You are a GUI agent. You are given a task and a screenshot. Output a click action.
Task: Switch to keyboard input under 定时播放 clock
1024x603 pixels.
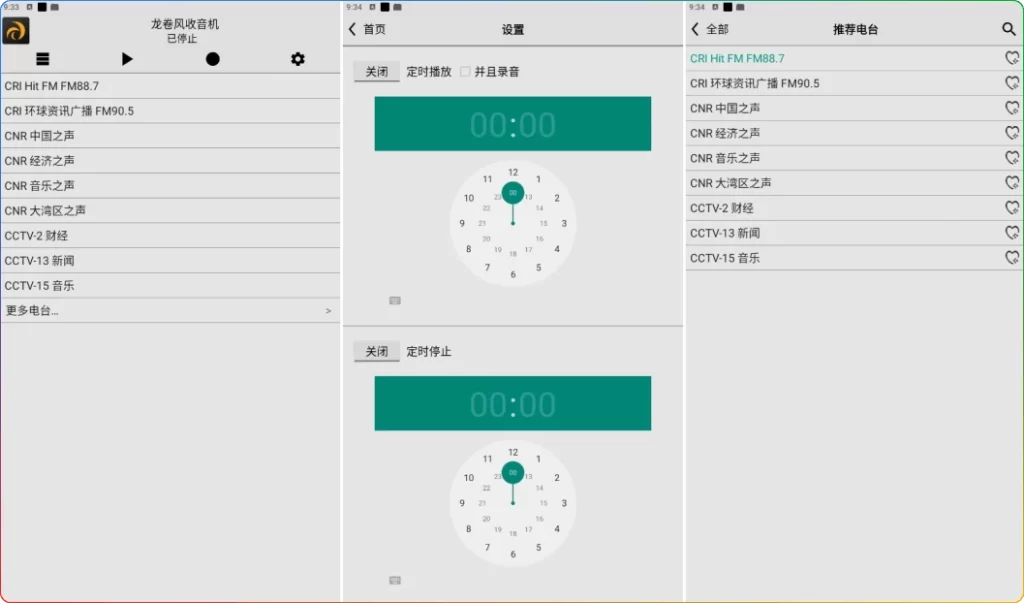tap(395, 301)
